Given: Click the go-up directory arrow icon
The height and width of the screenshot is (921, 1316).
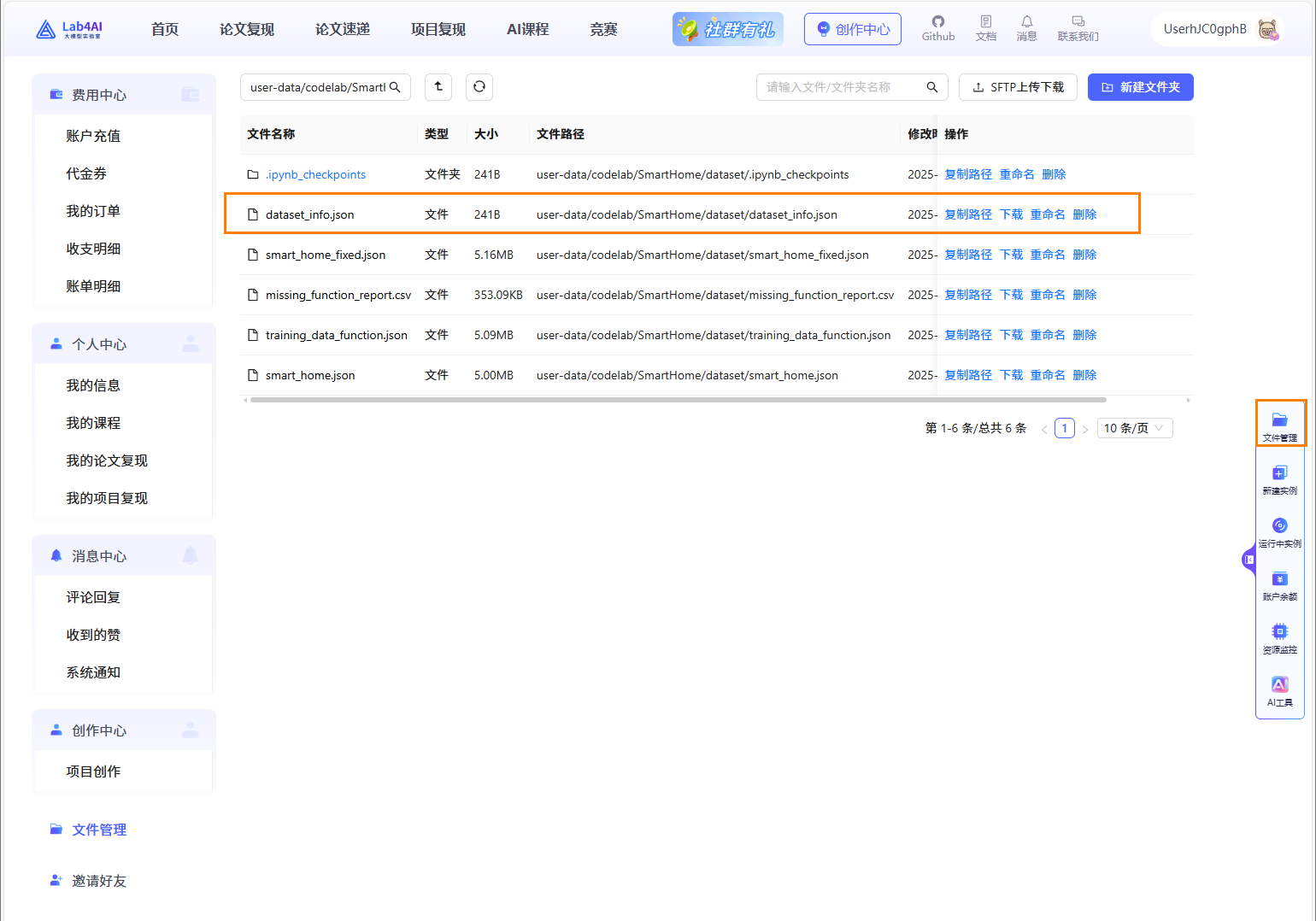Looking at the screenshot, I should 438,87.
